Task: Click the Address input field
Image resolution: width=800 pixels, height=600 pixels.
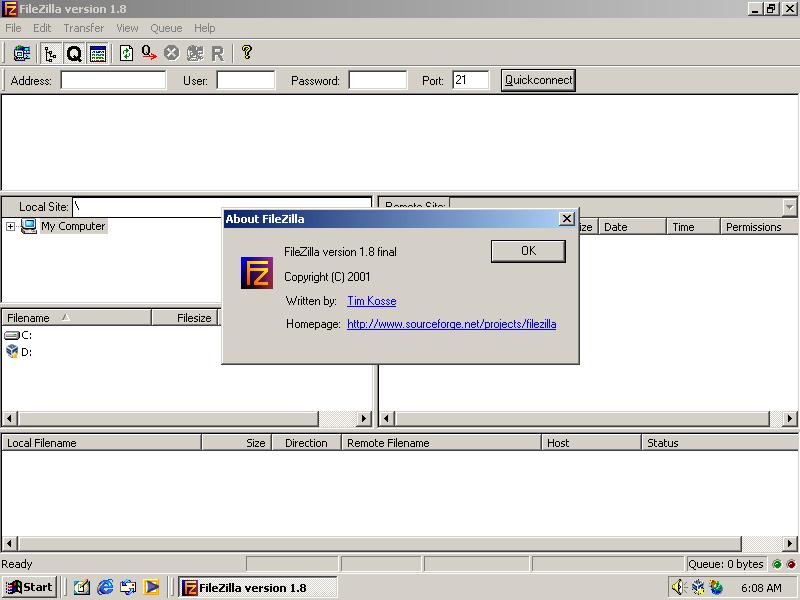Action: [113, 80]
